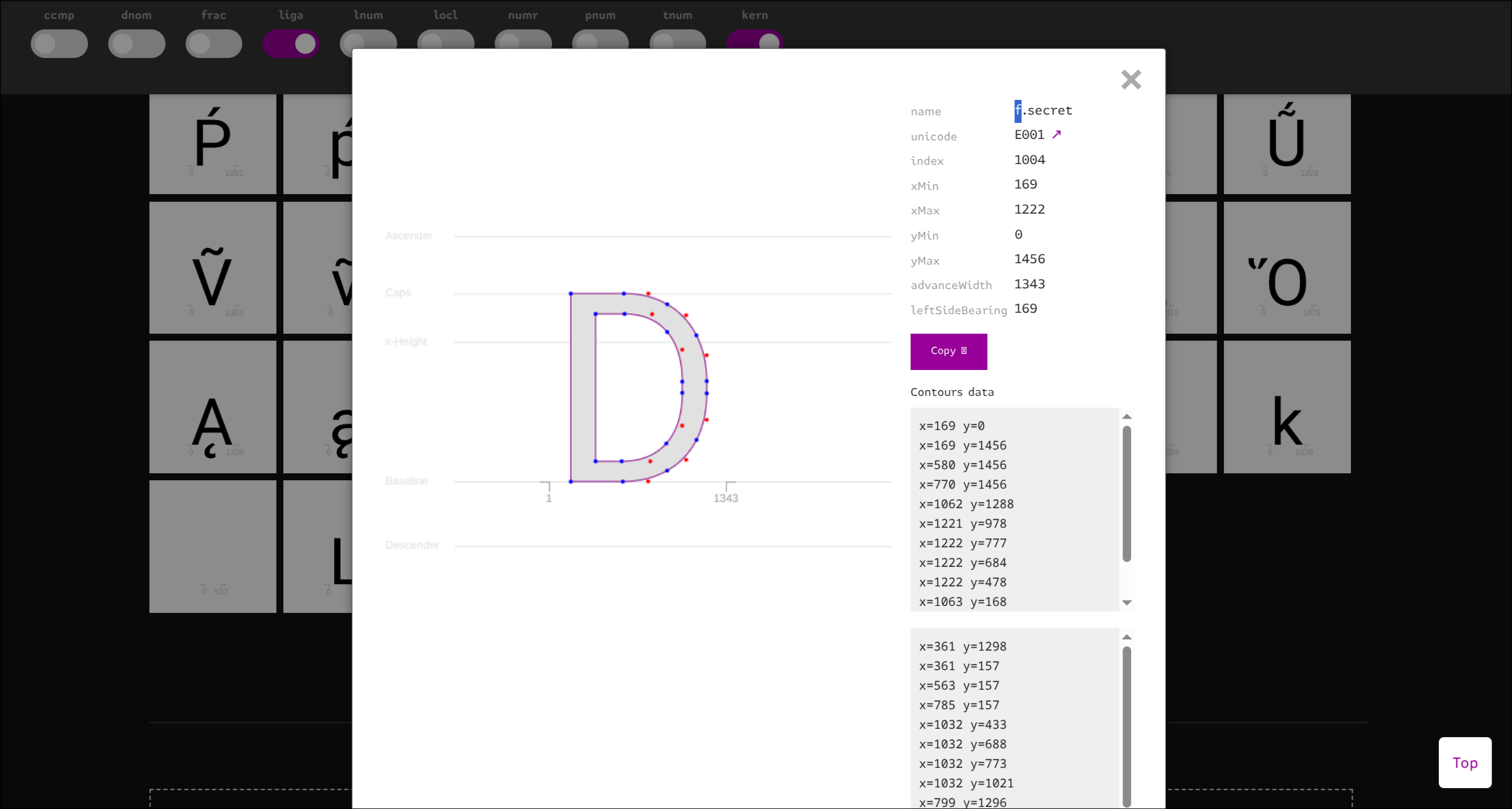
Task: Click the leftSideBearing value 169
Action: click(x=1026, y=309)
